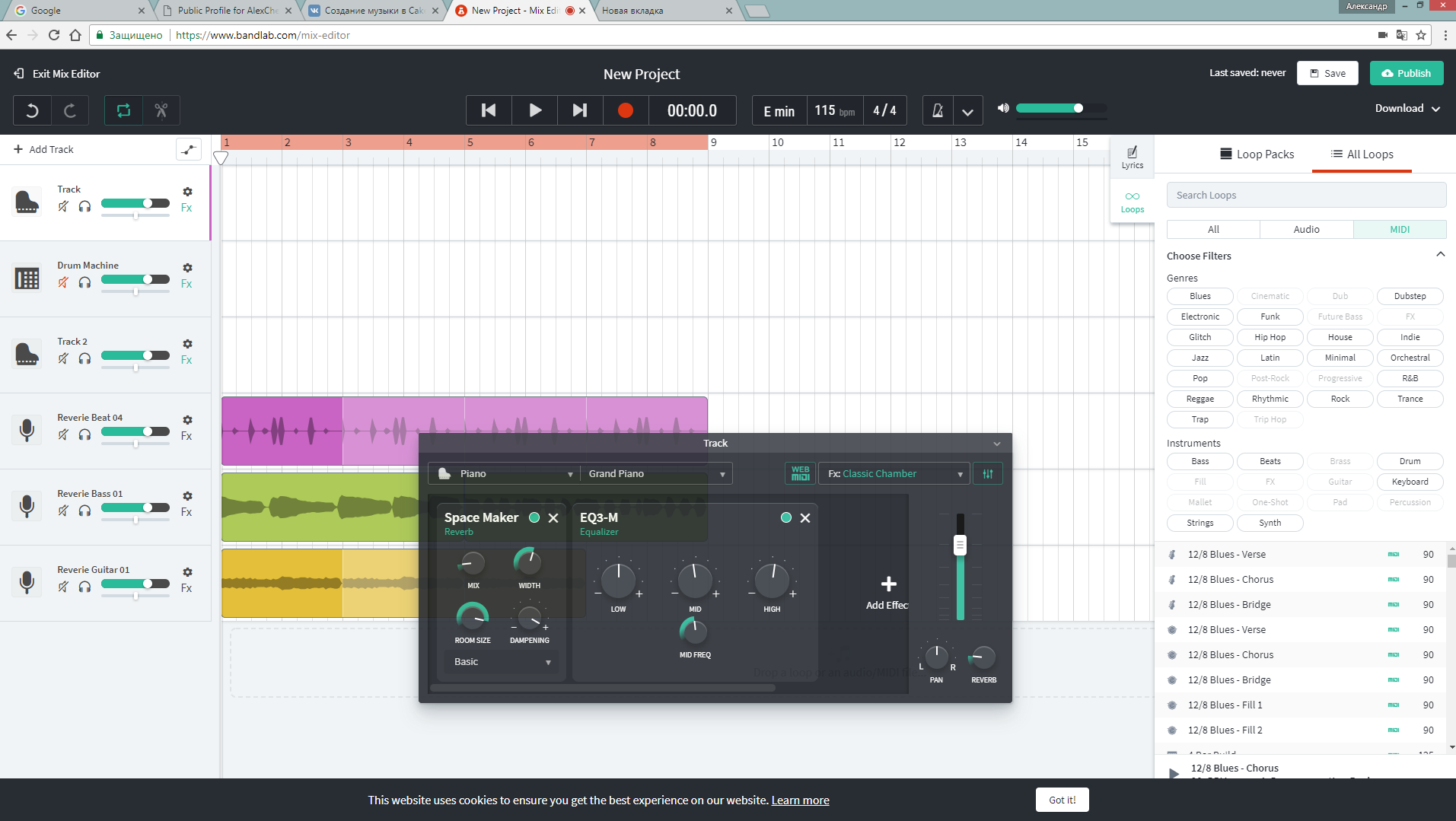Select the Reverie Beat 04 microphone icon
The width and height of the screenshot is (1456, 821).
[27, 431]
